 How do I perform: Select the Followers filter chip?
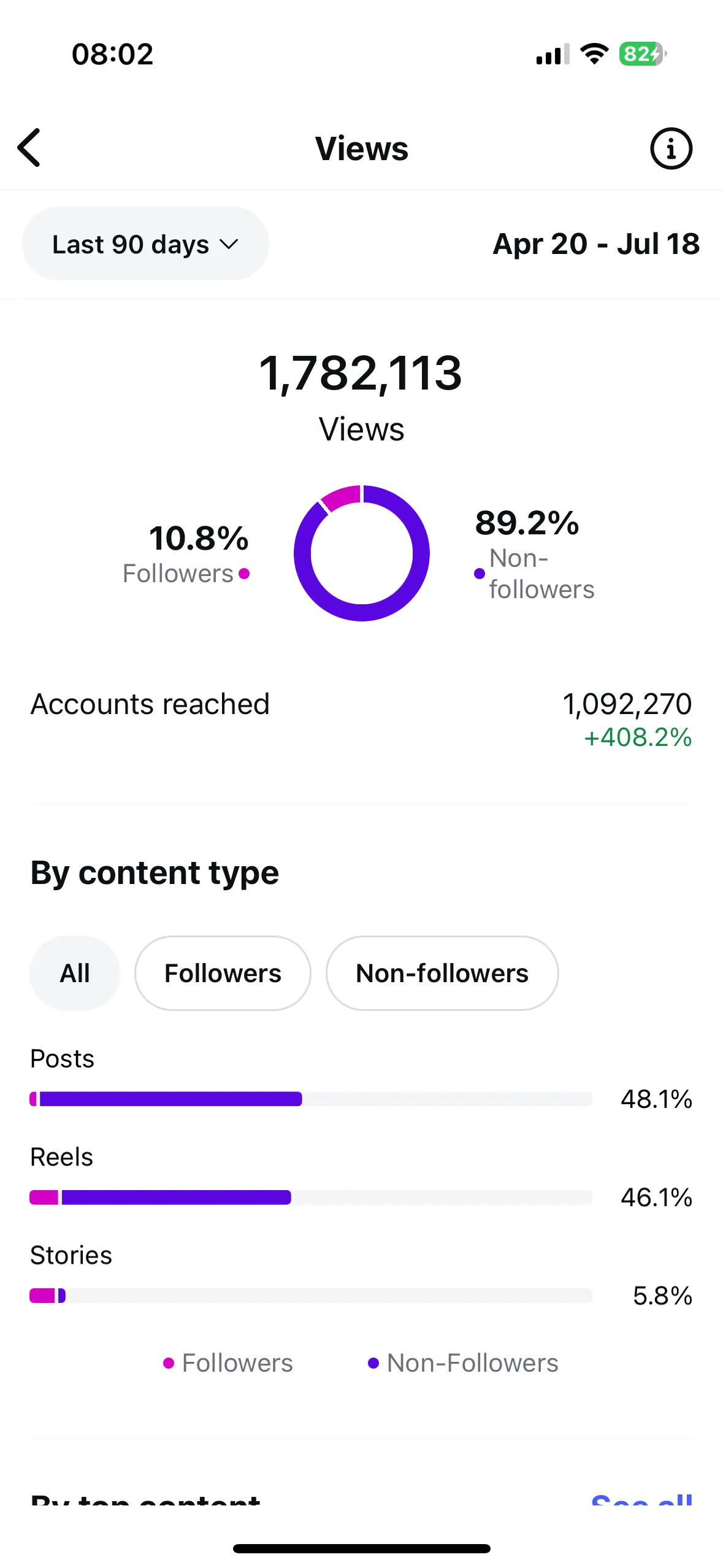[x=223, y=973]
